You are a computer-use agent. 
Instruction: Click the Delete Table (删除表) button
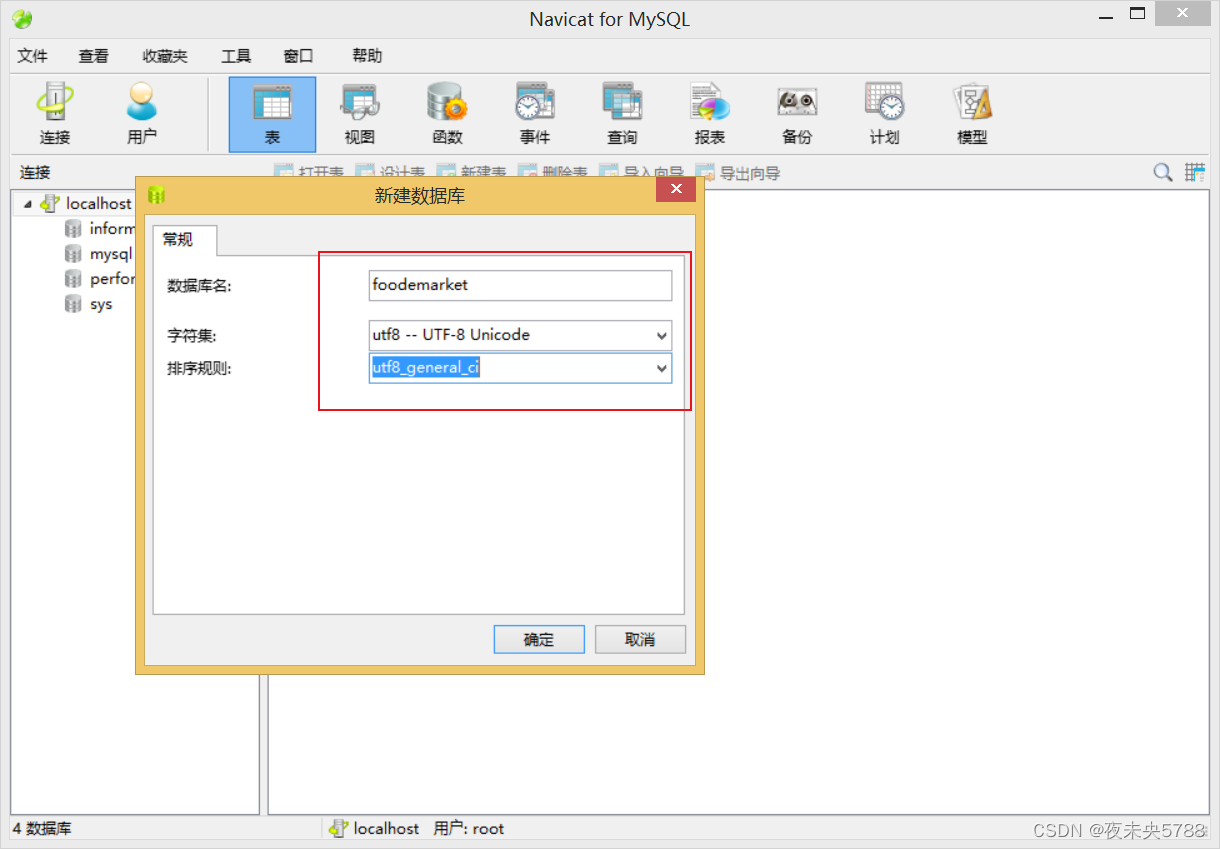pos(553,173)
